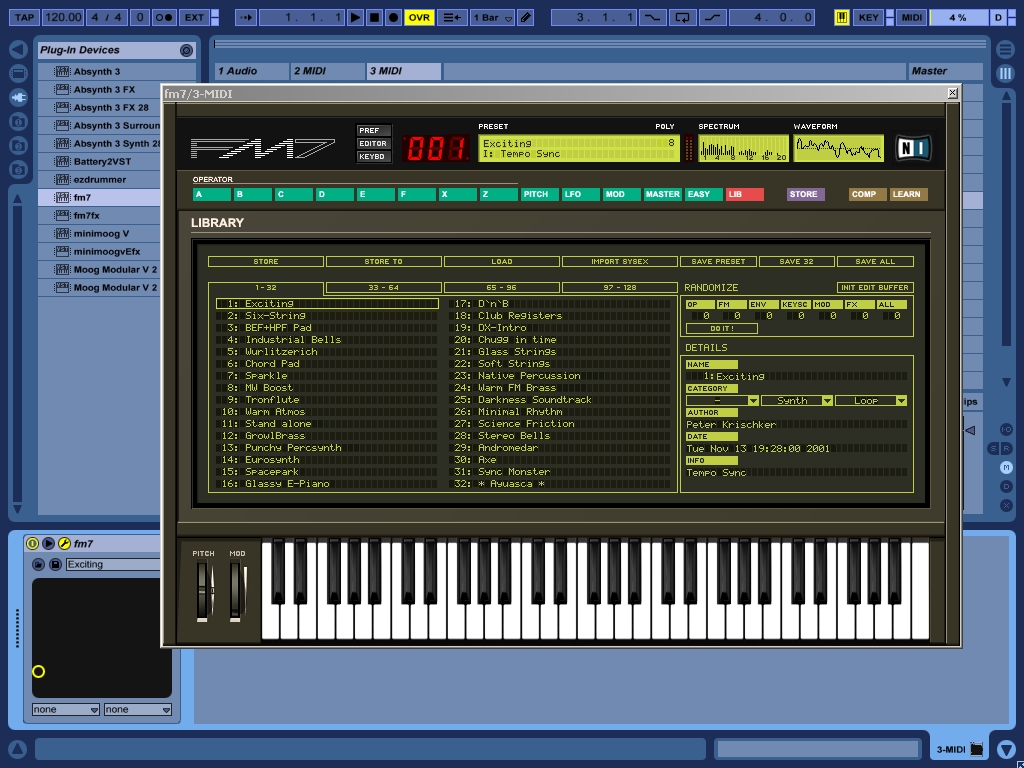Open the MASTER page in FM7
The width and height of the screenshot is (1024, 768).
pyautogui.click(x=663, y=195)
